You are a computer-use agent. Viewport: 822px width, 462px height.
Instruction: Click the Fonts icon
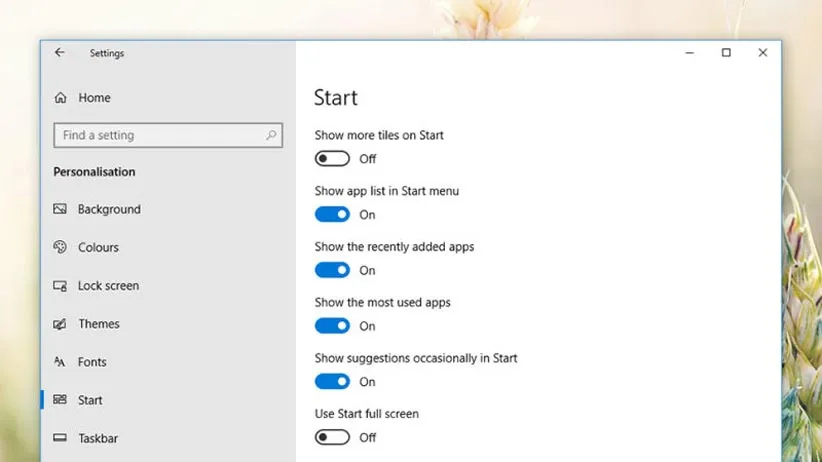click(x=60, y=362)
